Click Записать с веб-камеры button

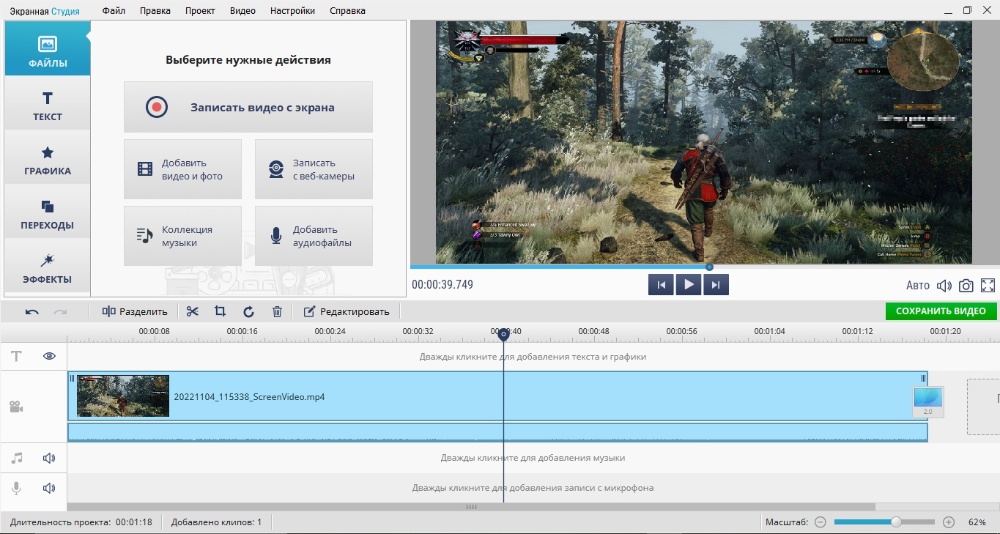[x=314, y=169]
